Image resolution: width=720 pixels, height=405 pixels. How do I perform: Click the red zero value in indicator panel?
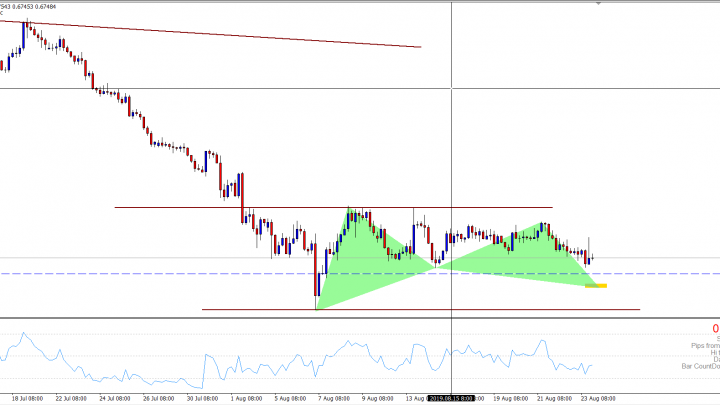click(715, 328)
